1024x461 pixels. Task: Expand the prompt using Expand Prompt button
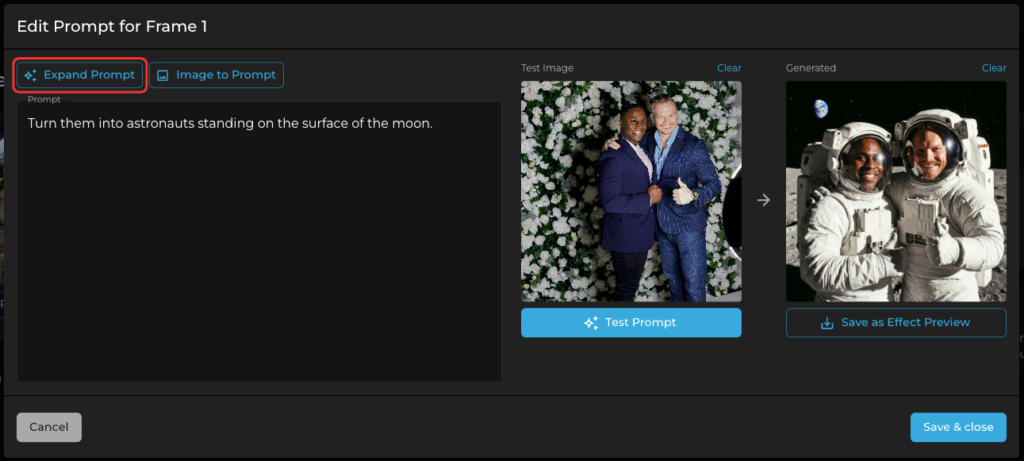(80, 75)
